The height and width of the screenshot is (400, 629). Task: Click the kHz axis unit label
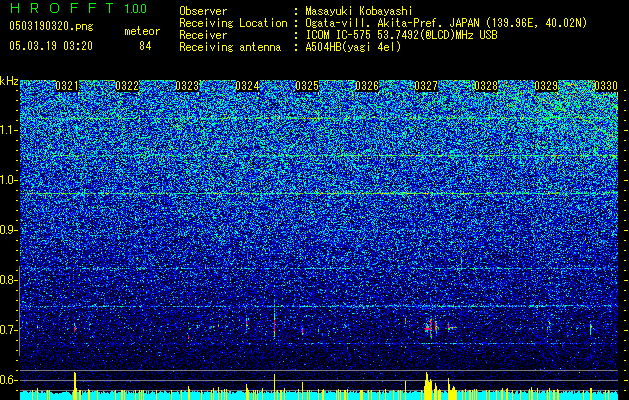pos(9,81)
